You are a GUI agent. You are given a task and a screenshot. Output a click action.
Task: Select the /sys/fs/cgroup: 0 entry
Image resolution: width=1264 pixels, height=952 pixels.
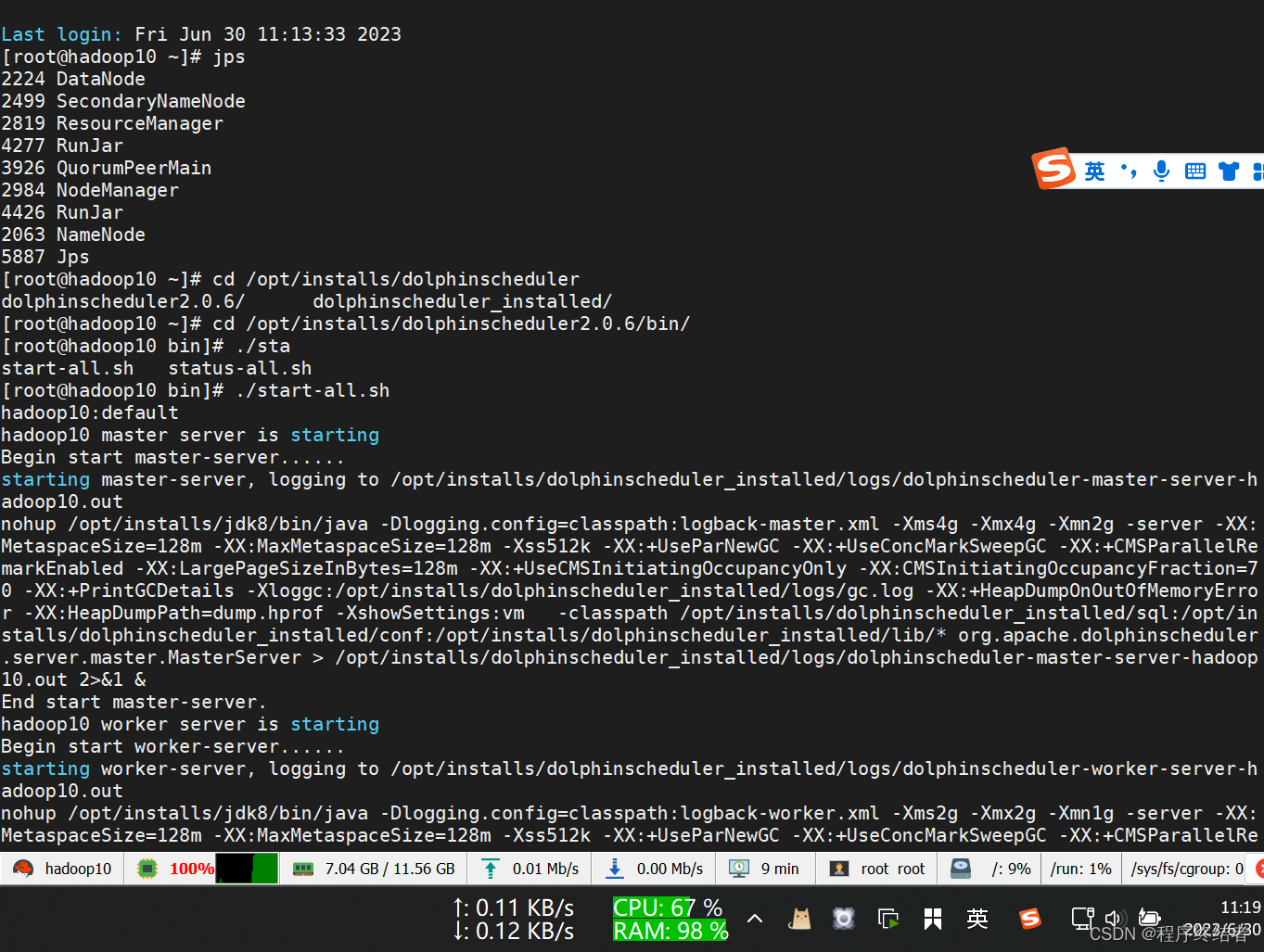(1188, 869)
